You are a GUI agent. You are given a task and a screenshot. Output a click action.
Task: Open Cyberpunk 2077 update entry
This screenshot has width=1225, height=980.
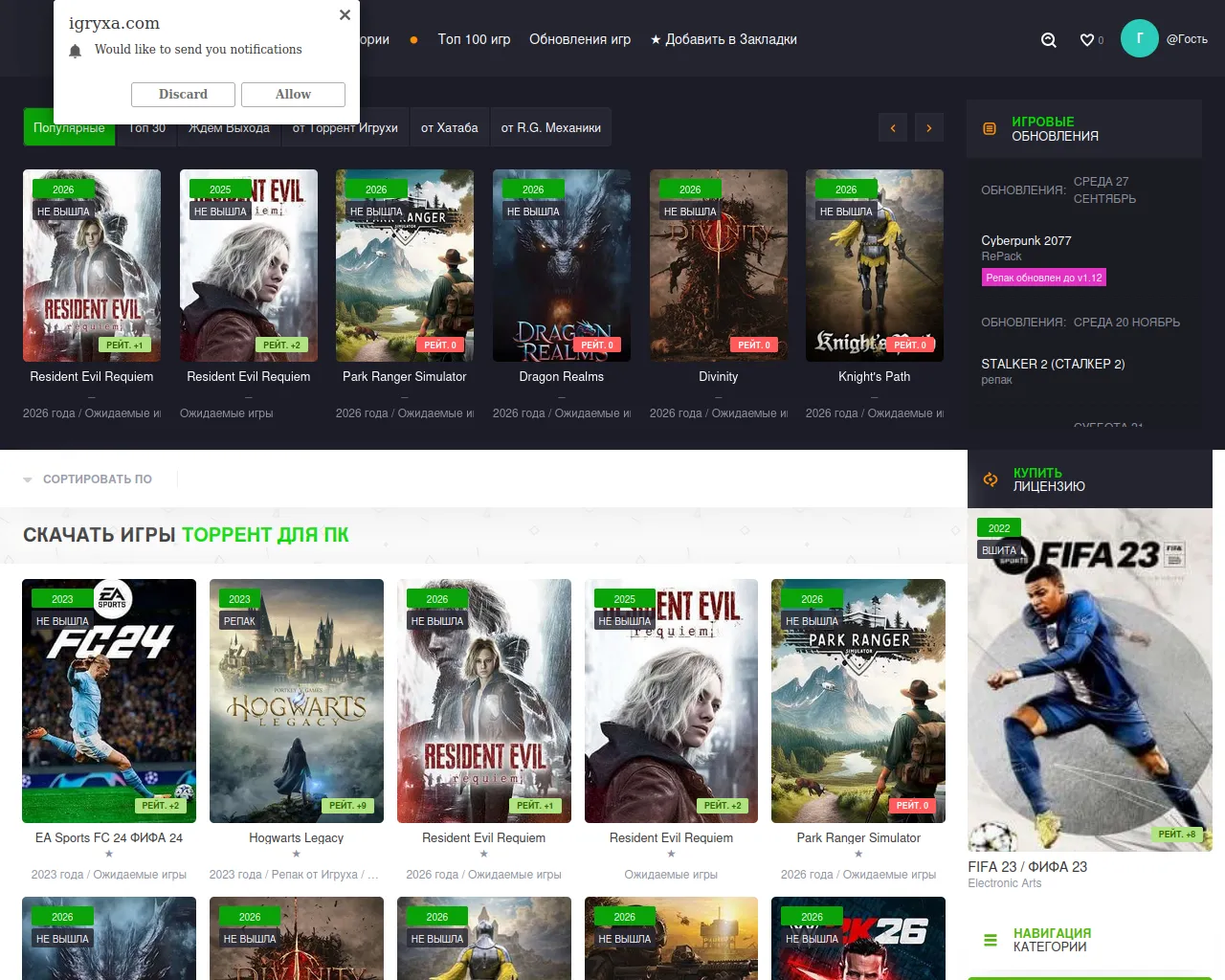click(1026, 241)
